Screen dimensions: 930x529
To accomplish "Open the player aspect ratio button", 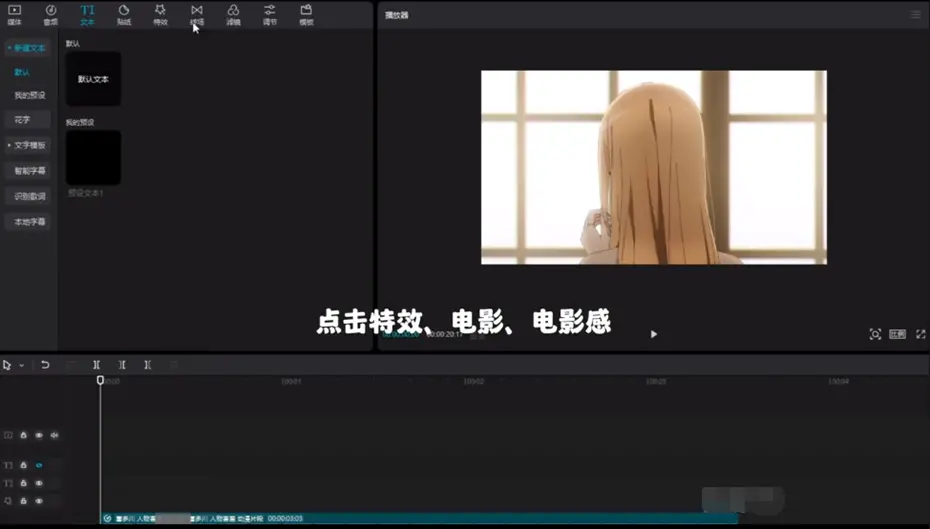I will [x=897, y=334].
